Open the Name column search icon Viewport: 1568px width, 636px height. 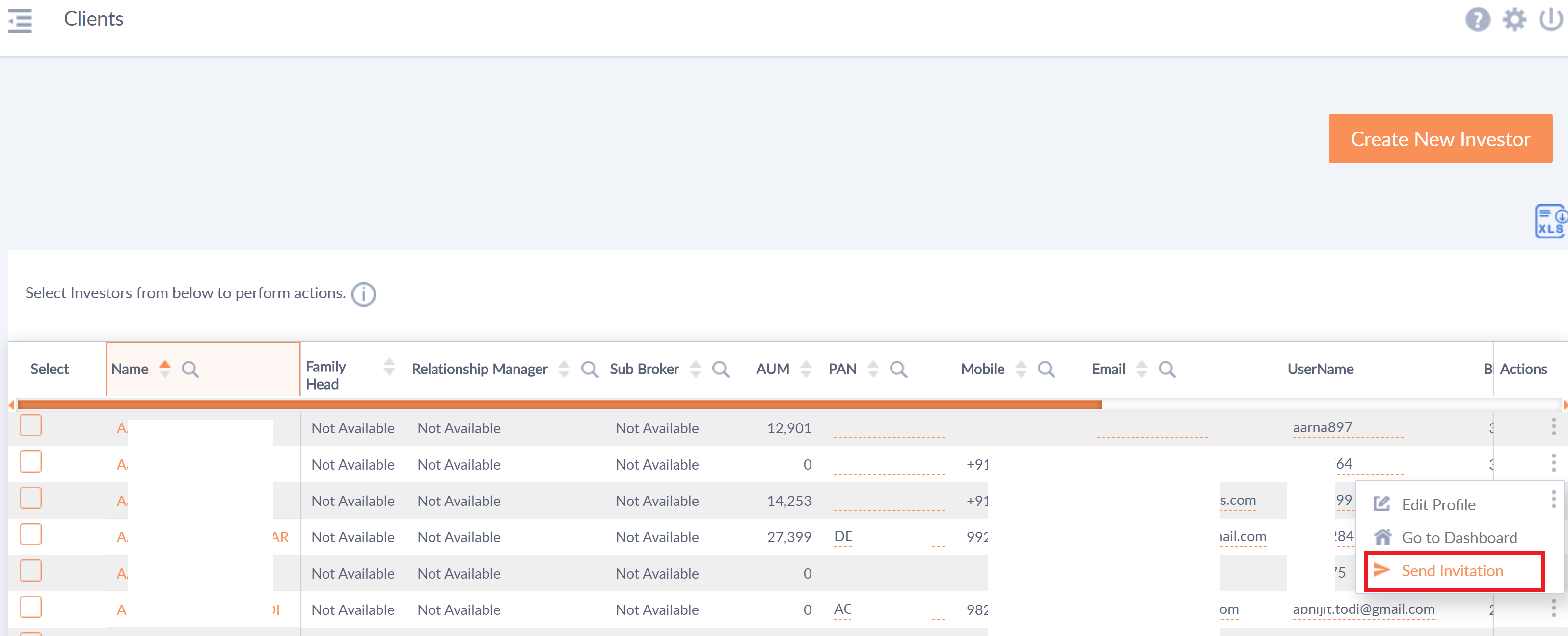pos(190,370)
